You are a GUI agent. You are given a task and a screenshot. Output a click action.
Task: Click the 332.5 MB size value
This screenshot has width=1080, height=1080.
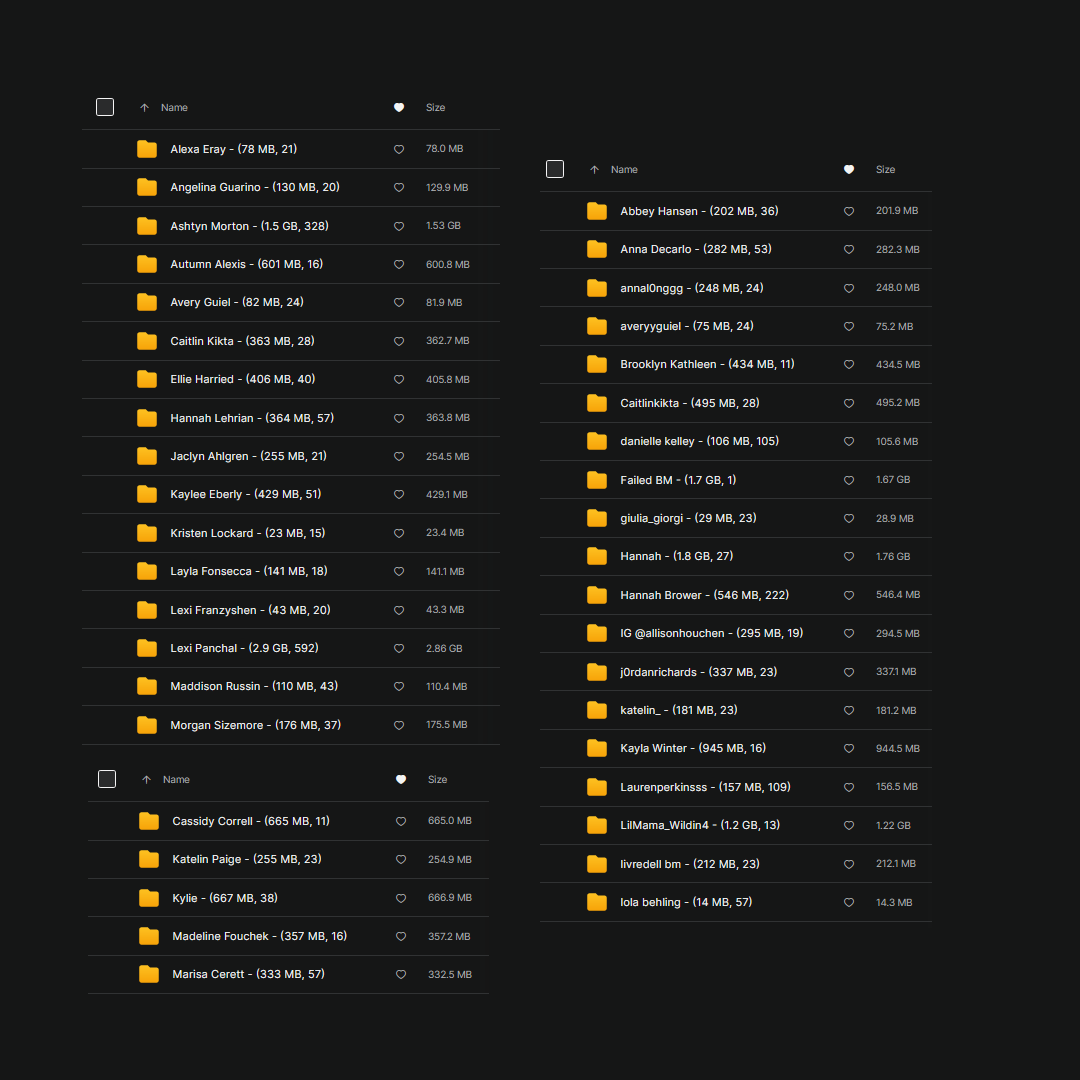coord(449,975)
